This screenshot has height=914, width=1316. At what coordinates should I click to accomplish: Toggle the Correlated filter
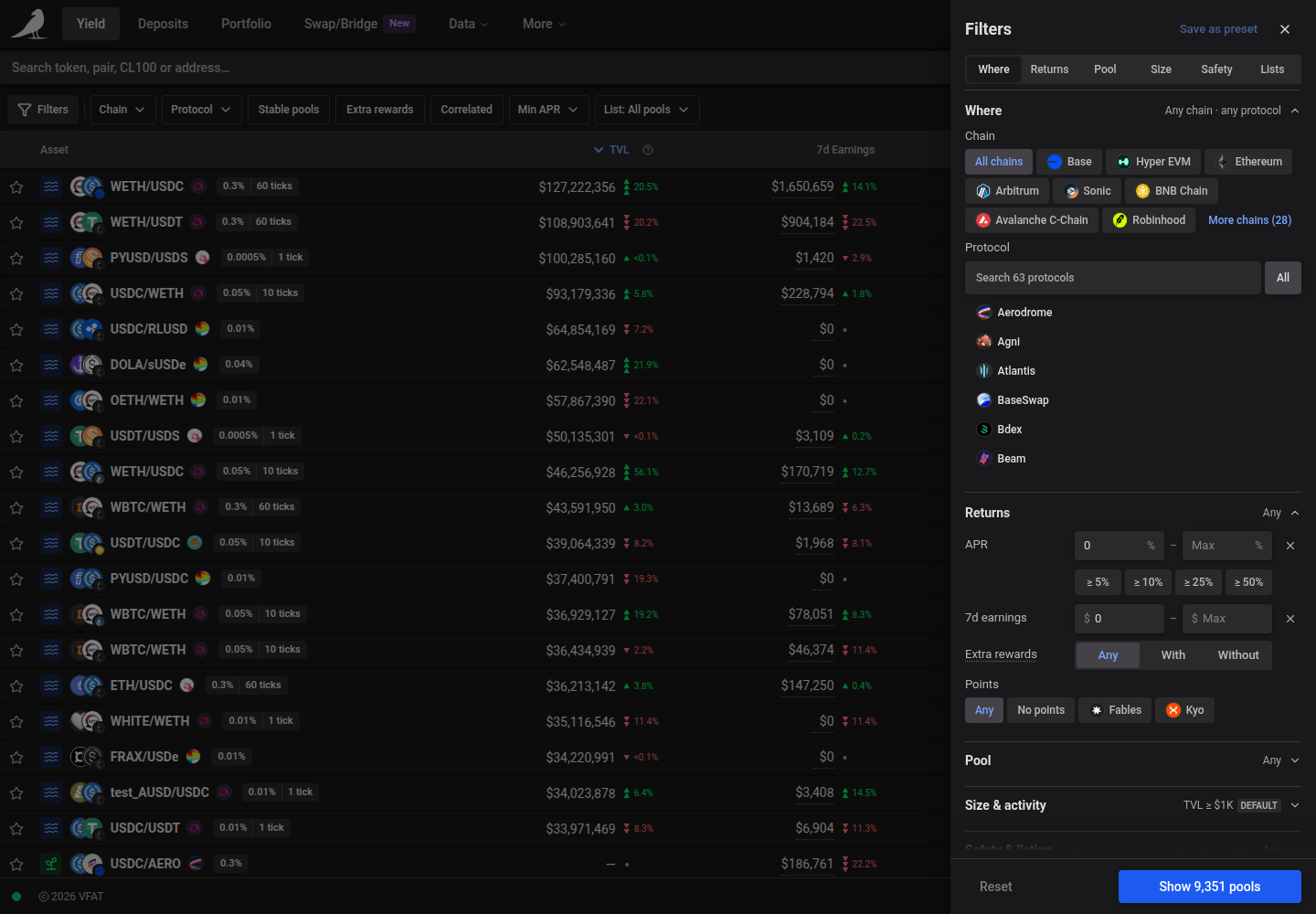(466, 110)
